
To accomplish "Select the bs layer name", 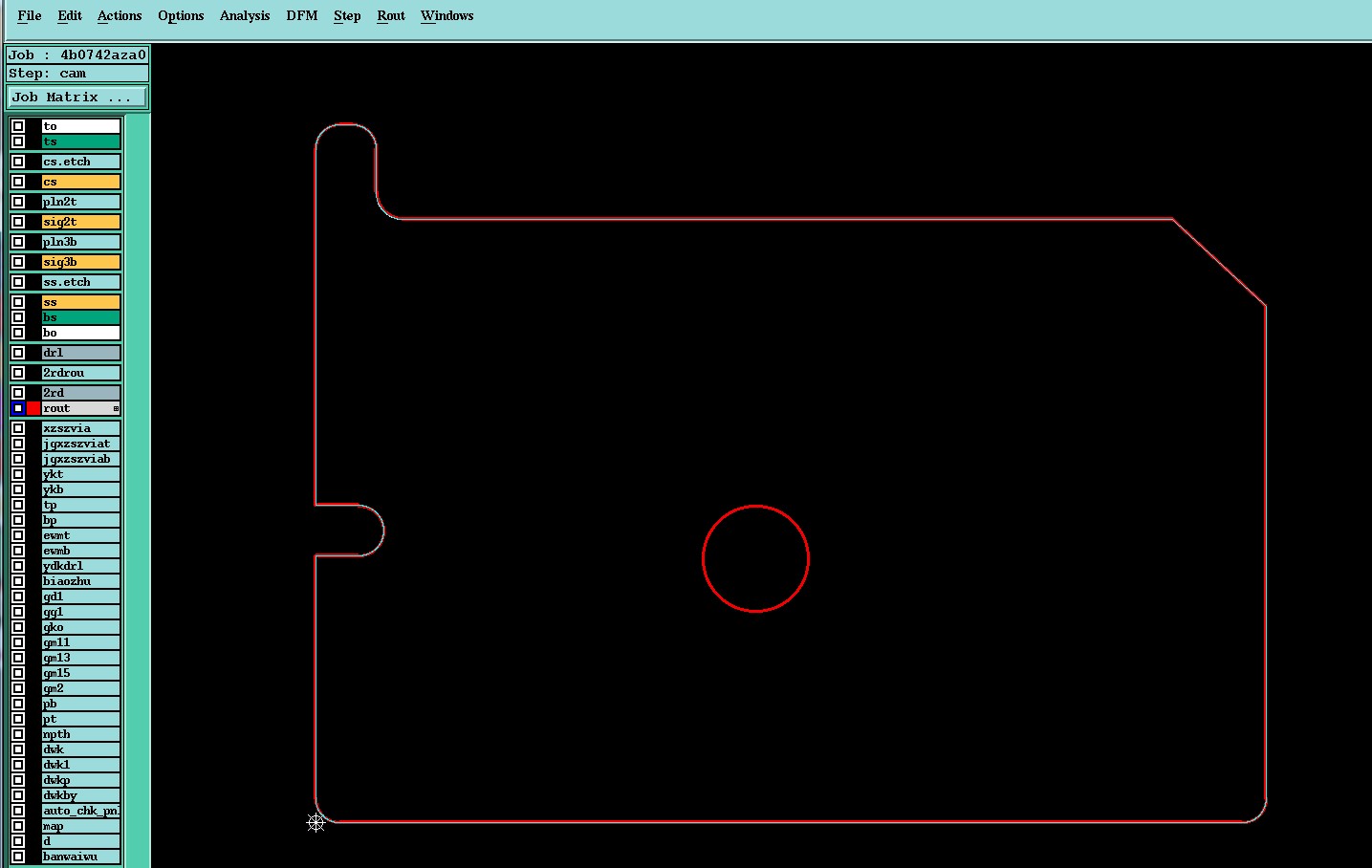I will click(x=81, y=317).
